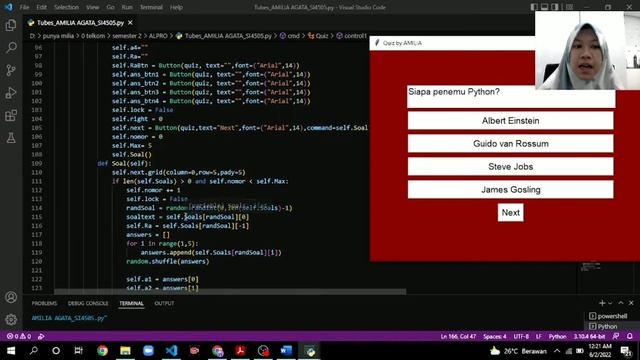640x360 pixels.
Task: Open File Explorer from taskbar
Action: pyautogui.click(x=125, y=351)
